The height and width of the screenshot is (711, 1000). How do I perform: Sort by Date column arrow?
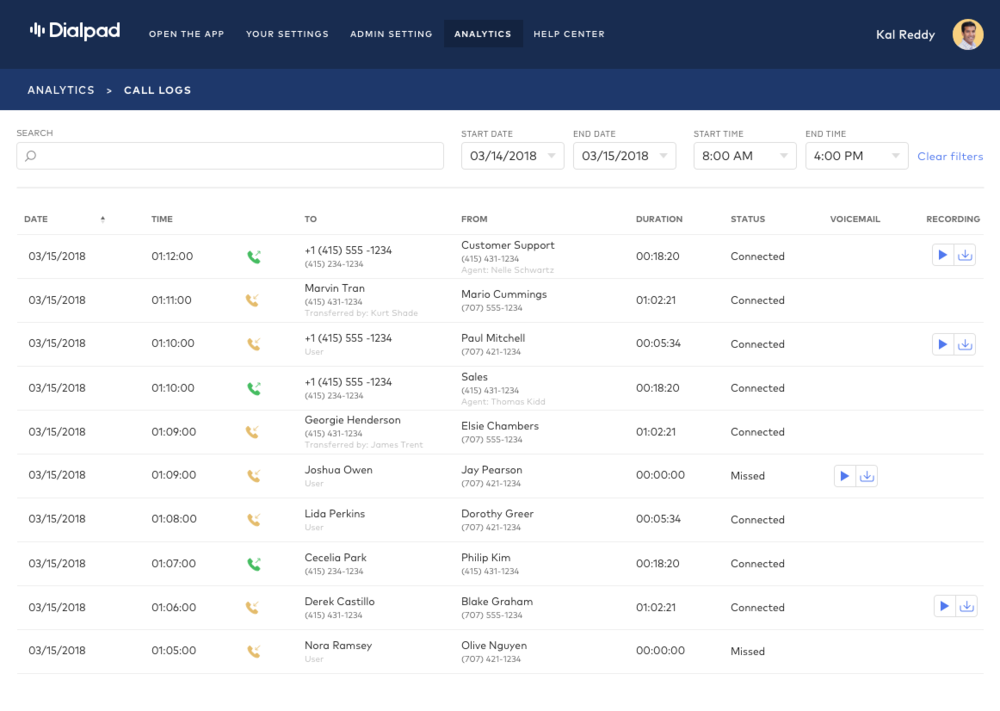point(103,219)
